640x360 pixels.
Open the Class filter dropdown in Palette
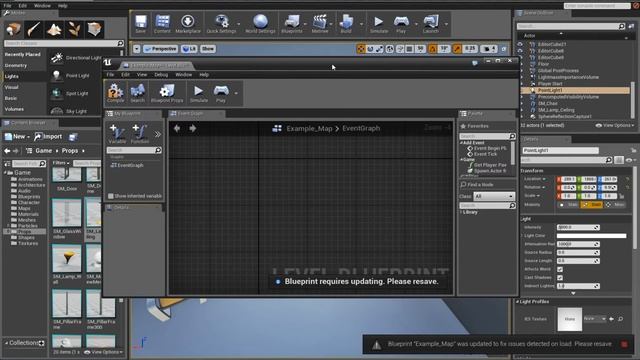[493, 196]
